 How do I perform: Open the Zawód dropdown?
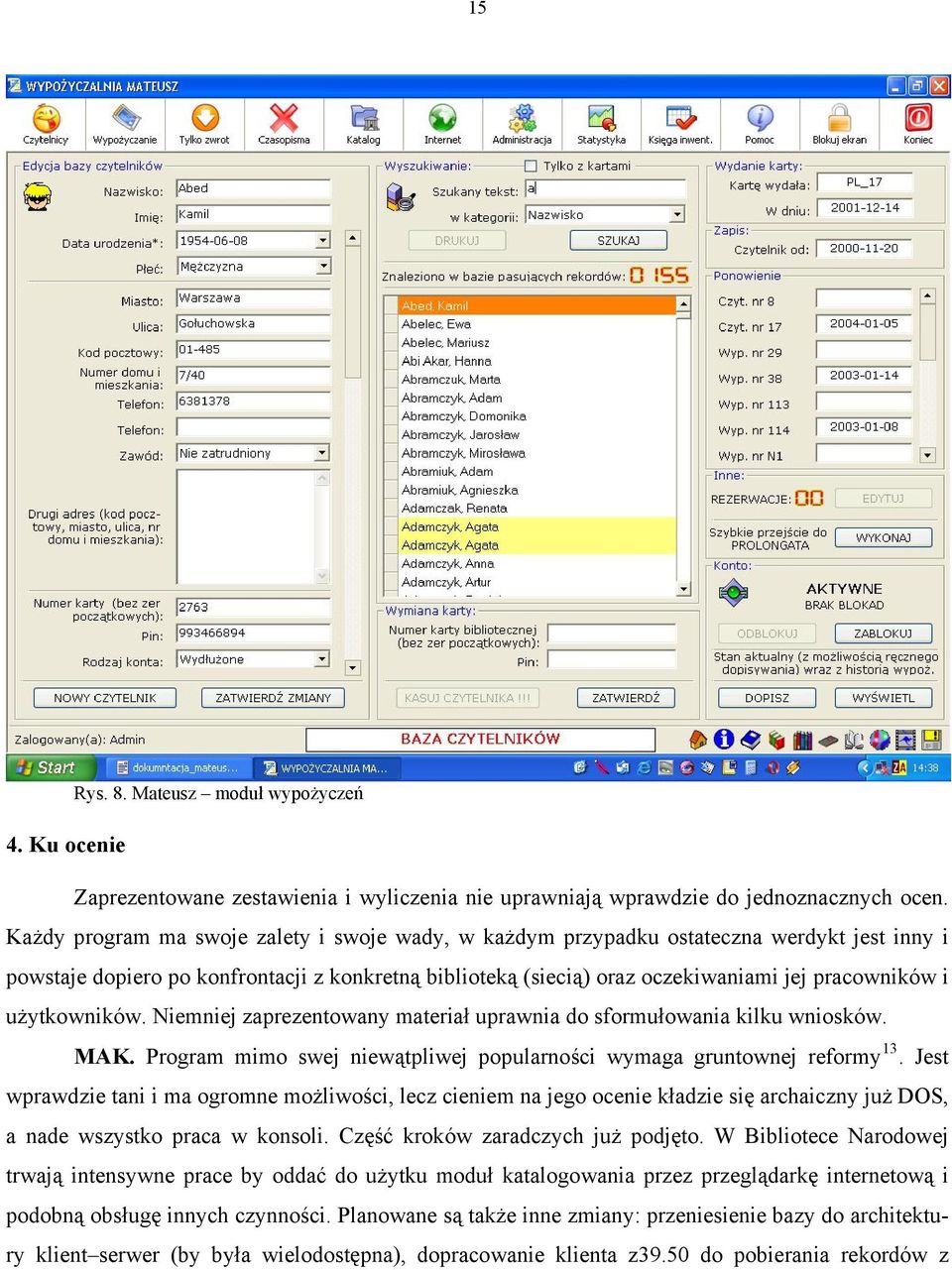(322, 453)
